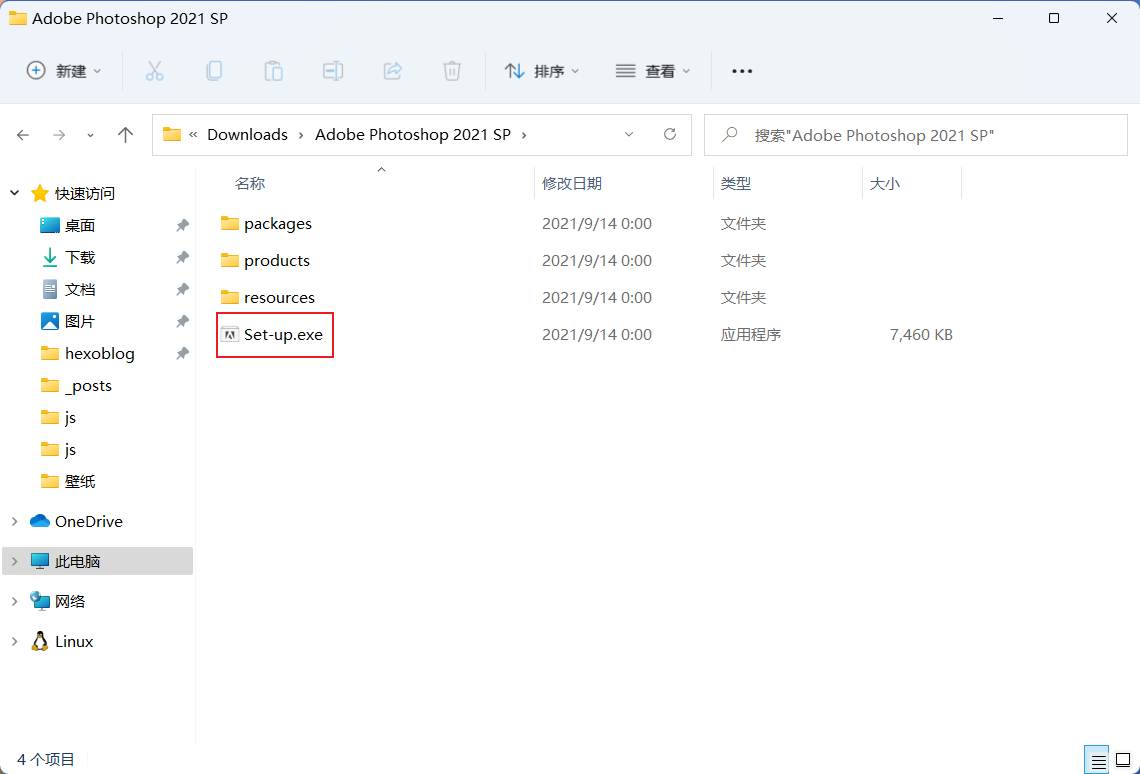Click the Paste icon in the toolbar

273,70
